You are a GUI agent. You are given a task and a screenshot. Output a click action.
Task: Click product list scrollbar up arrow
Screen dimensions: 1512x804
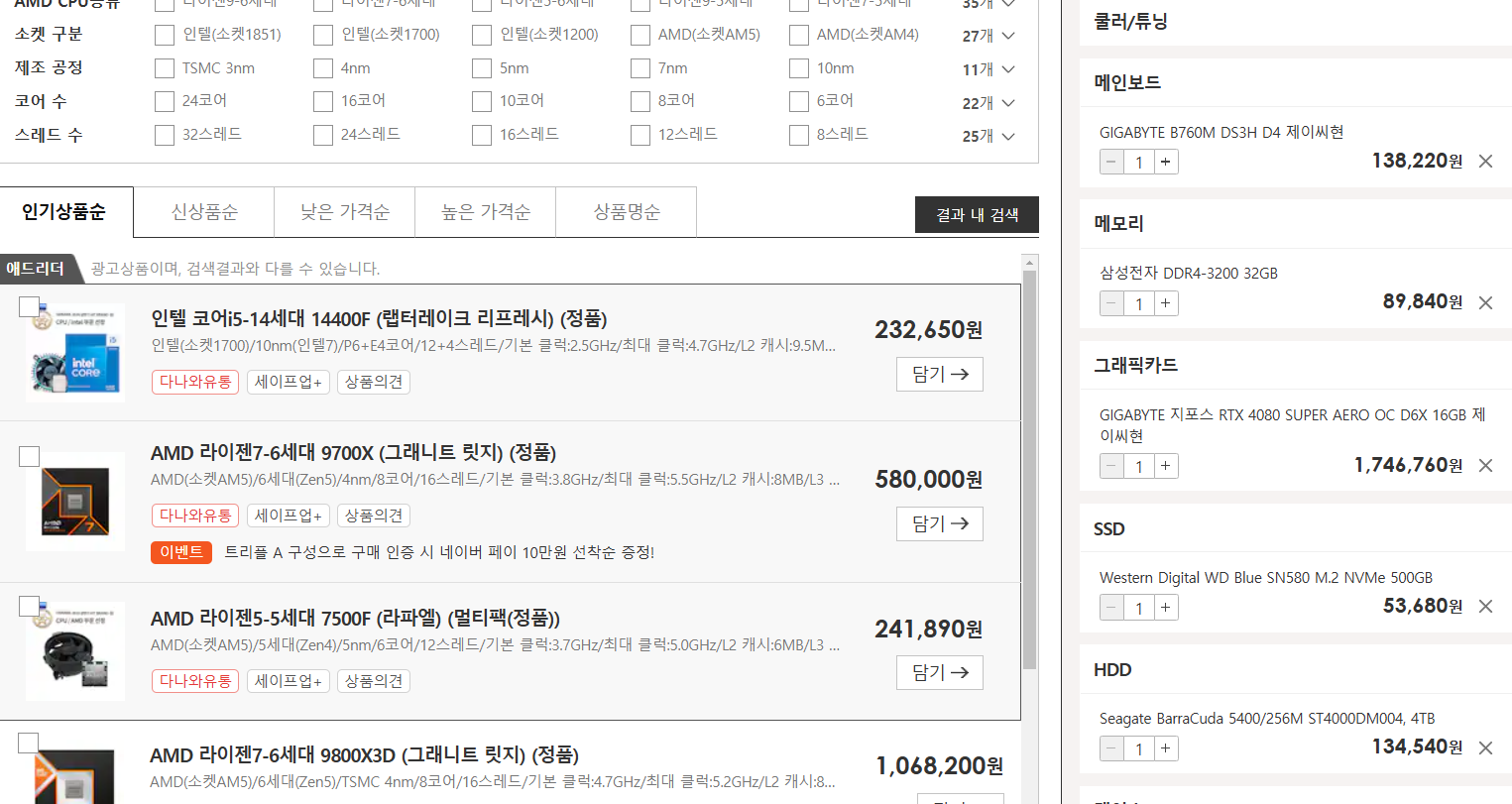click(x=1030, y=263)
